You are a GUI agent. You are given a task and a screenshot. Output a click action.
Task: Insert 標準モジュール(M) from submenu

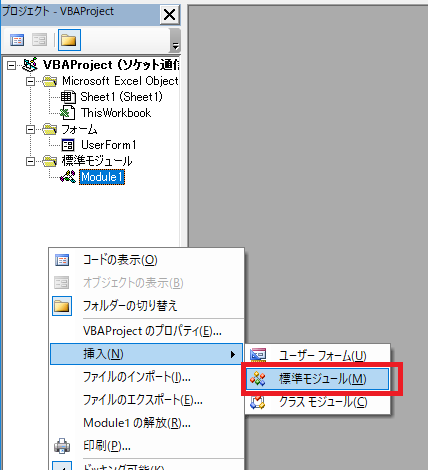pyautogui.click(x=318, y=379)
